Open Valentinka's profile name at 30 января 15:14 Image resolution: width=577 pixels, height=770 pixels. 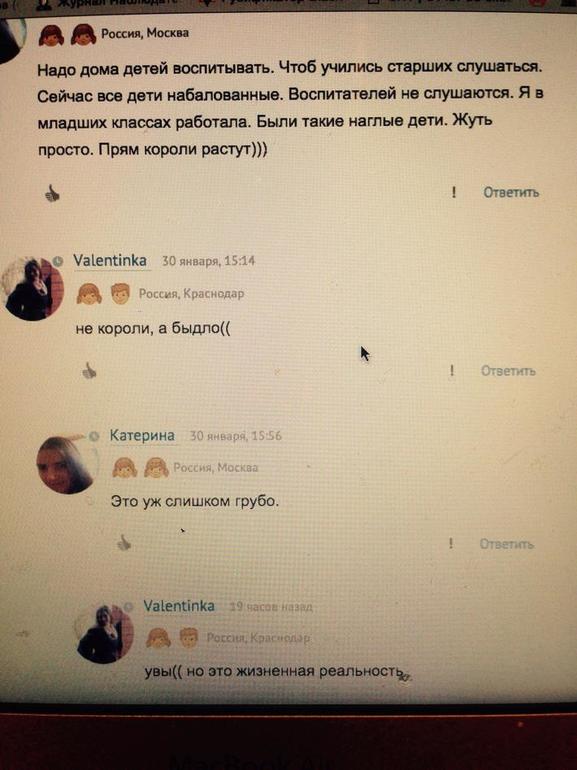pyautogui.click(x=110, y=260)
